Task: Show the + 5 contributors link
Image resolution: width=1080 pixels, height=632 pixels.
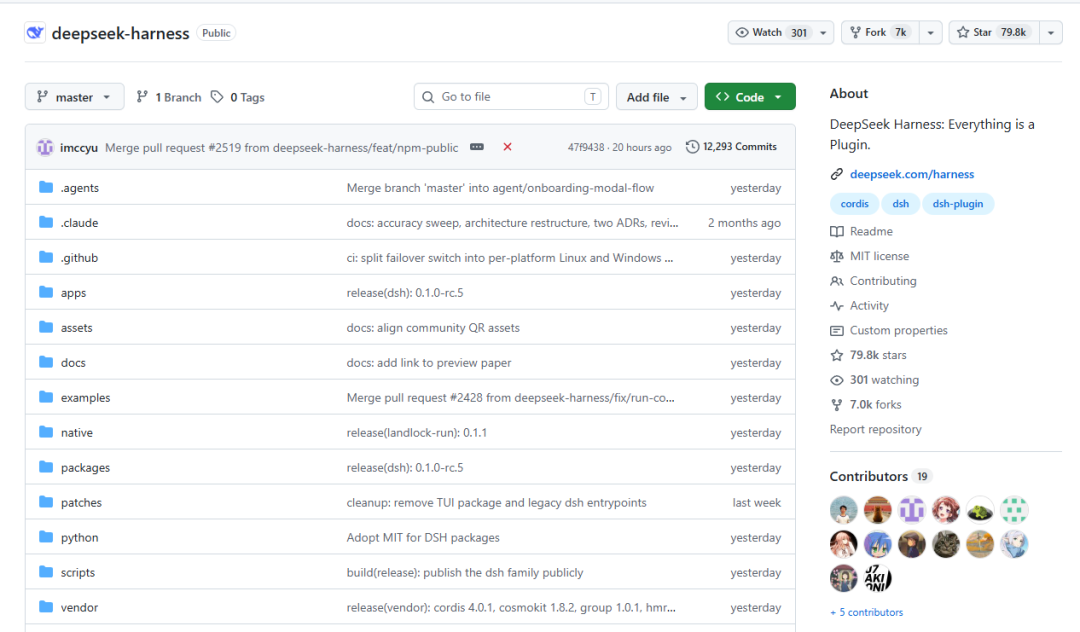Action: (866, 612)
